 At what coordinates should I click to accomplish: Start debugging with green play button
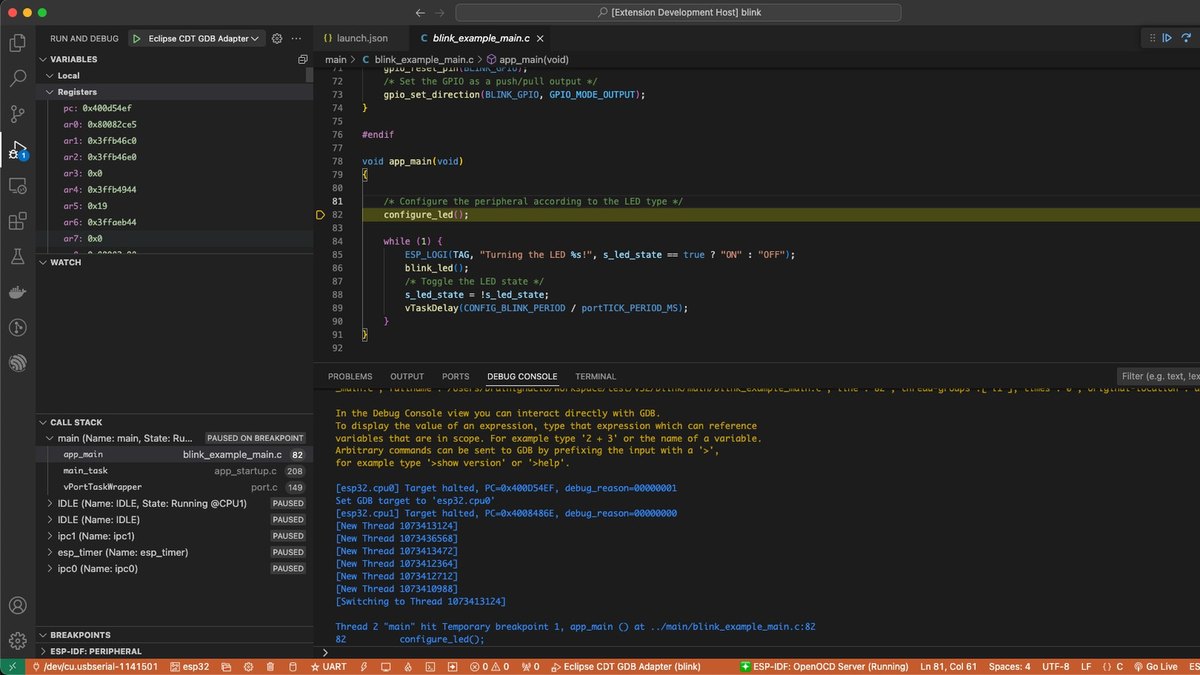(x=137, y=38)
